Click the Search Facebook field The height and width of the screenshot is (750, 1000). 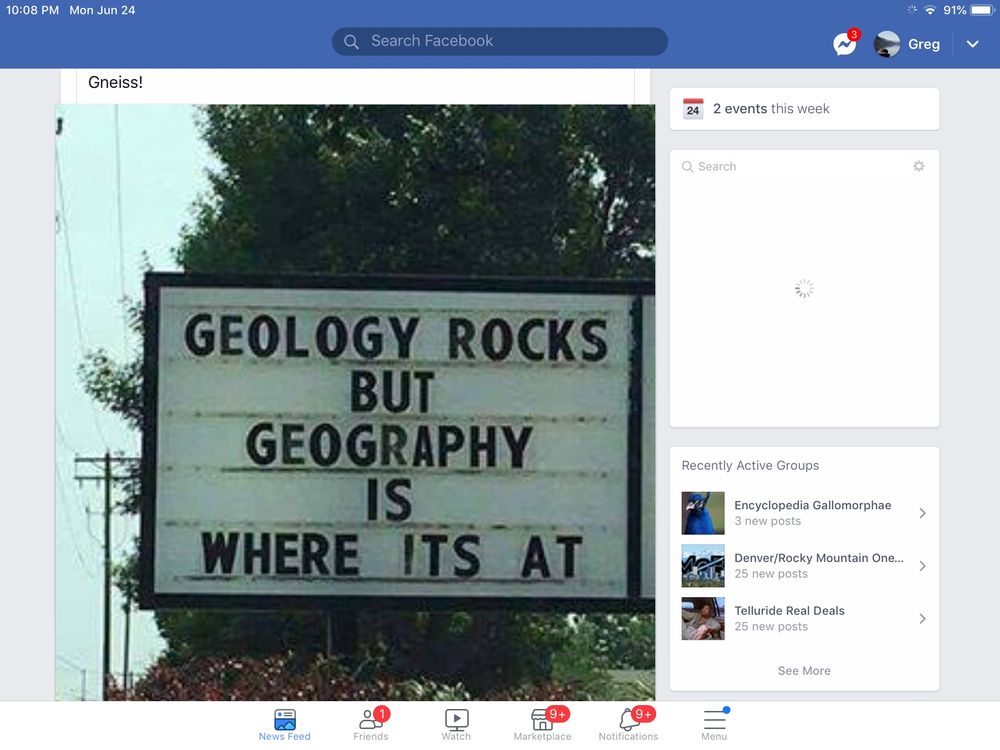(x=499, y=41)
